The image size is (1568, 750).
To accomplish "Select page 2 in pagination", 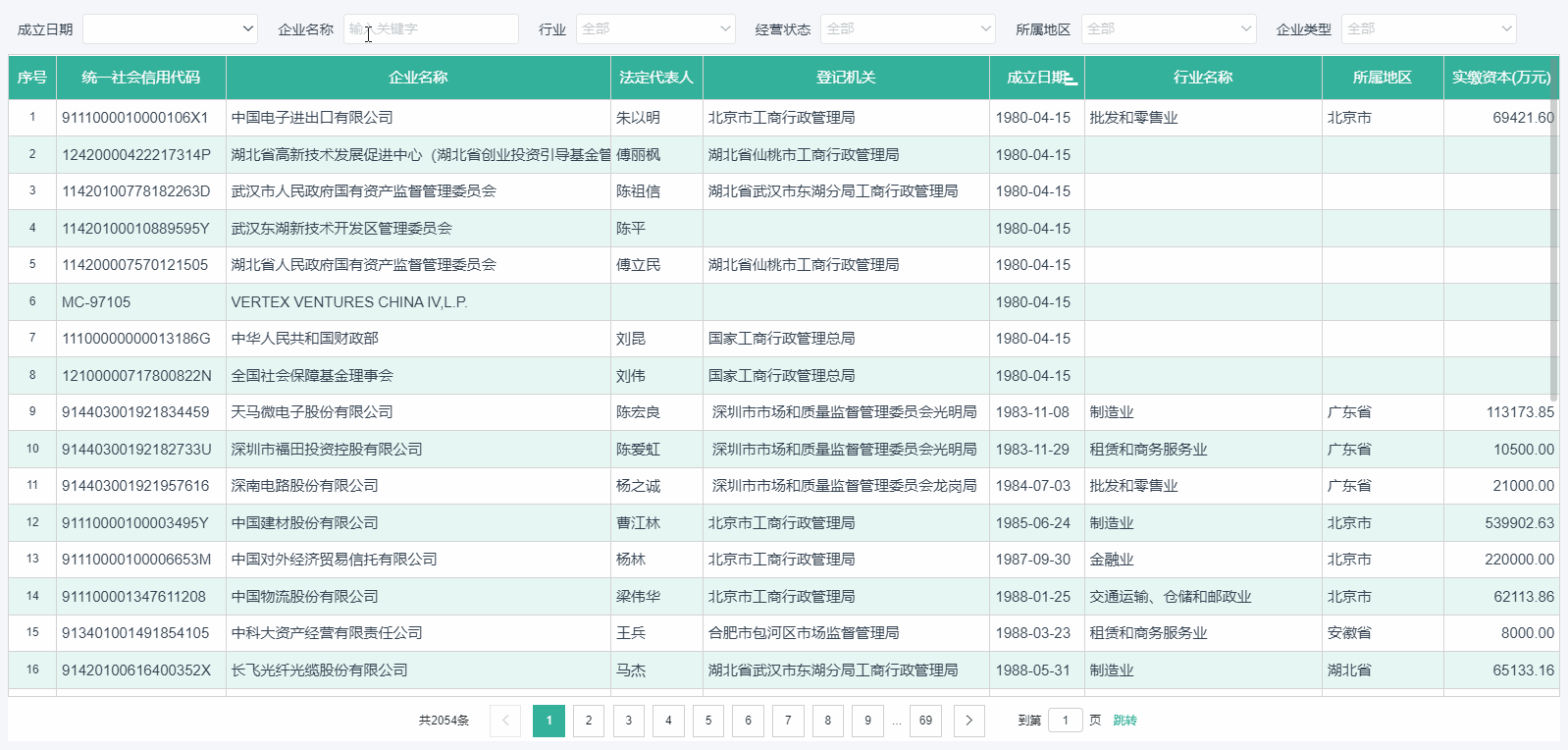I will coord(589,721).
